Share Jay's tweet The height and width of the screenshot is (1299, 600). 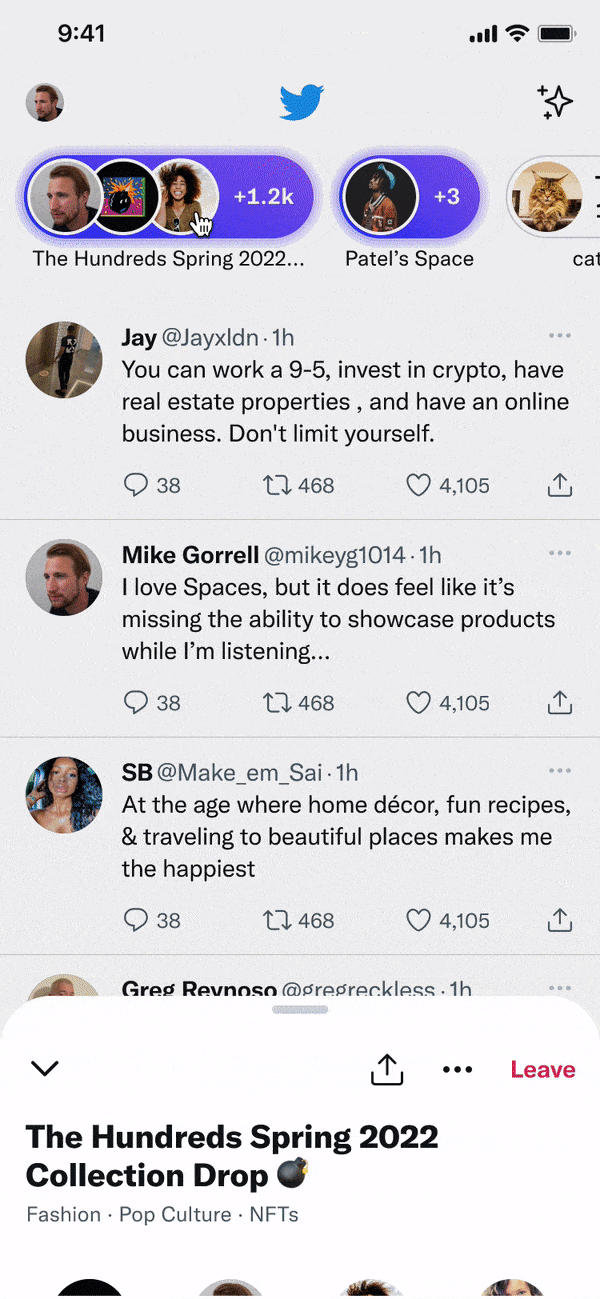tap(560, 485)
